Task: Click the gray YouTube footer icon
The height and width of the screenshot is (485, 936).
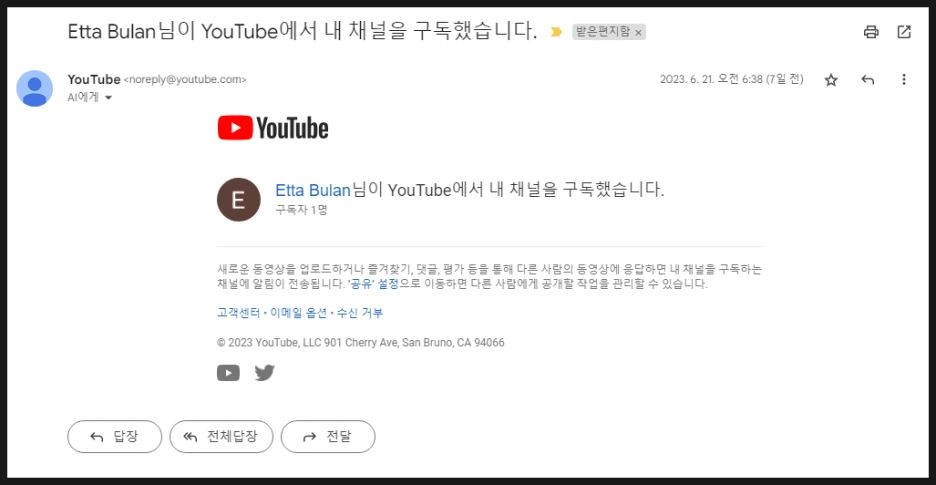Action: point(228,373)
